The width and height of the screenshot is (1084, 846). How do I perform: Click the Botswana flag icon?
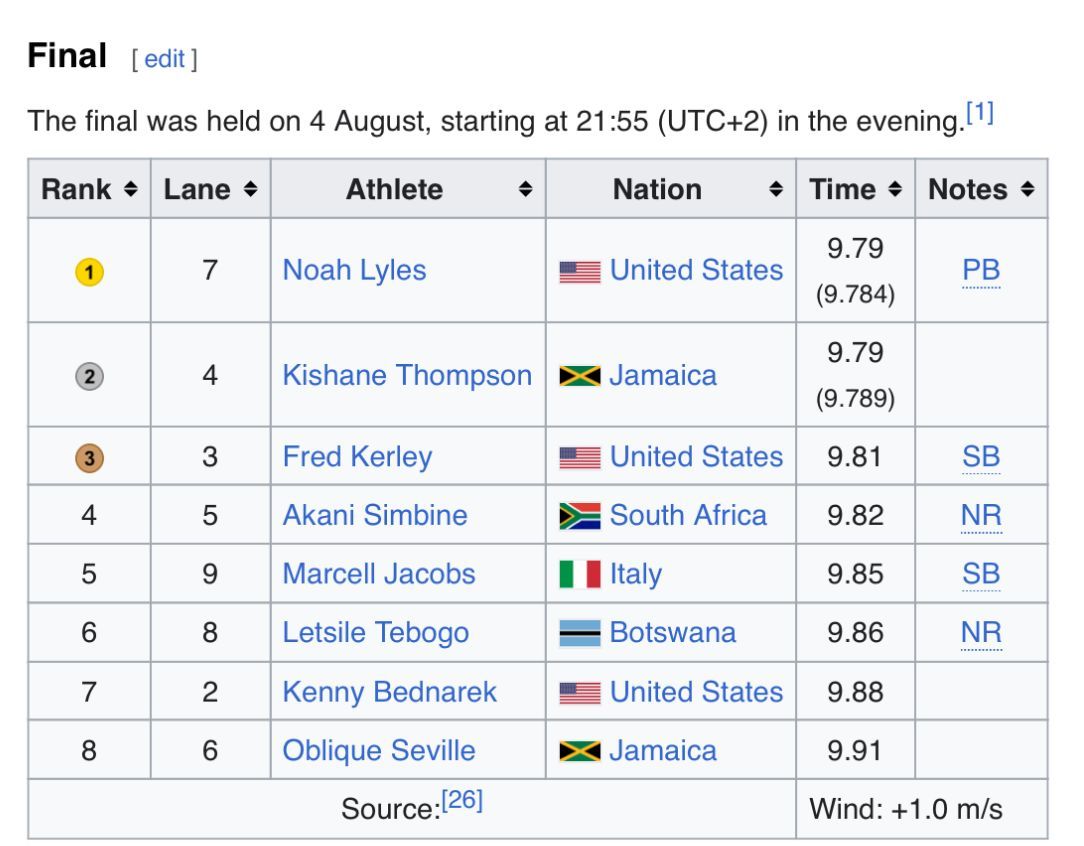pos(580,634)
